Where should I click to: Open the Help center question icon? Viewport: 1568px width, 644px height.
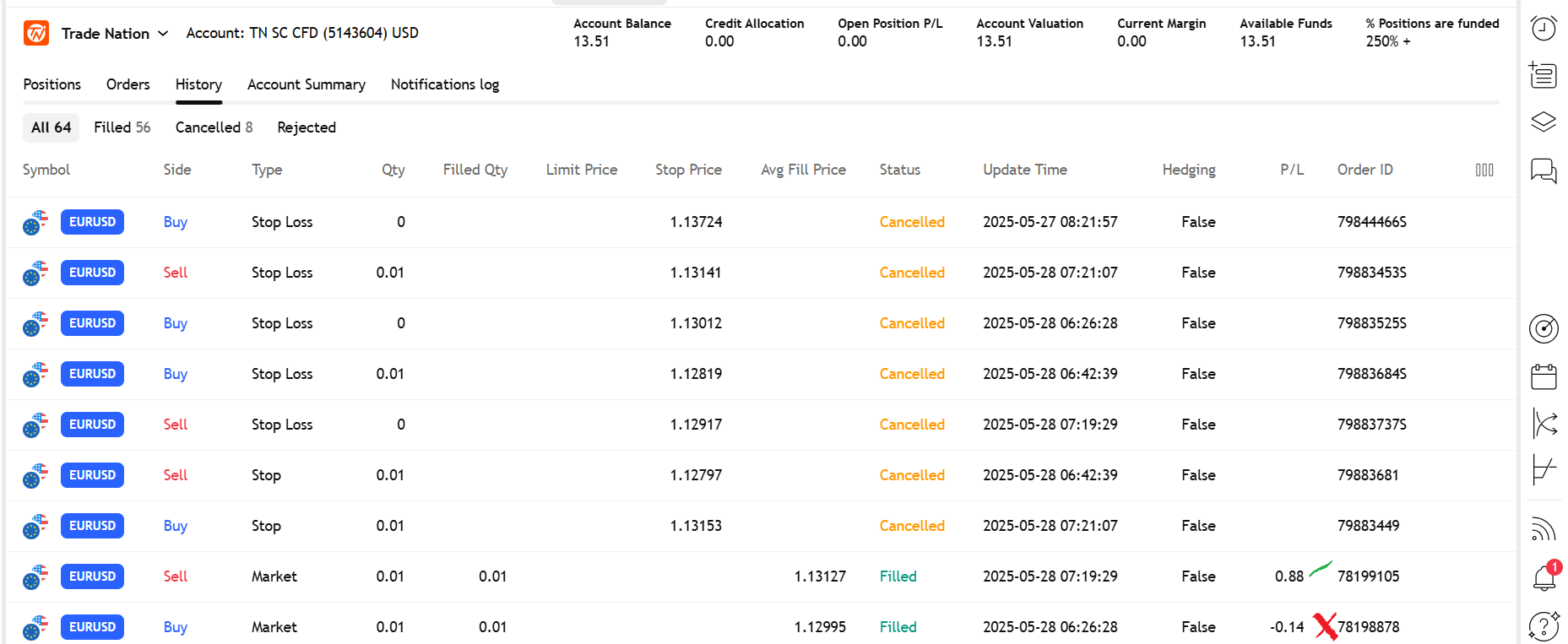click(1544, 626)
